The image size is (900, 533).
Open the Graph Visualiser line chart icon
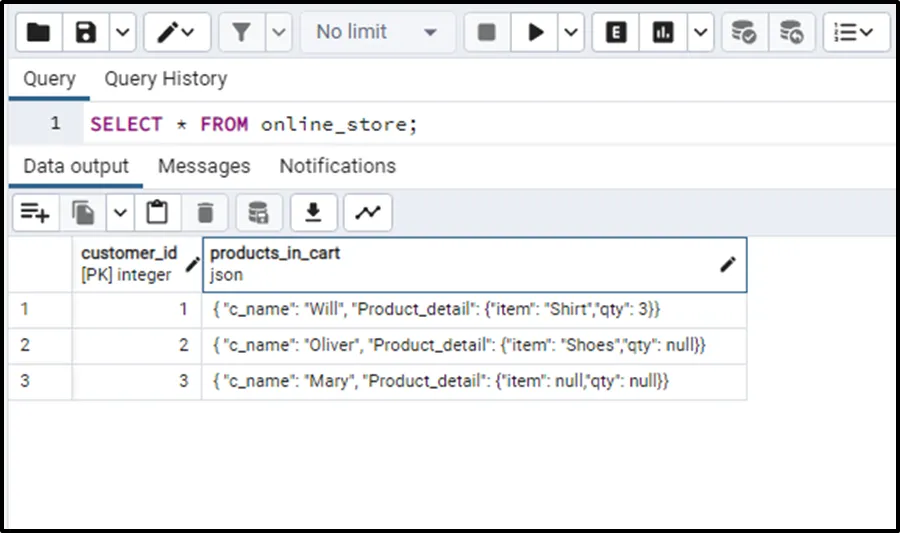(x=368, y=212)
